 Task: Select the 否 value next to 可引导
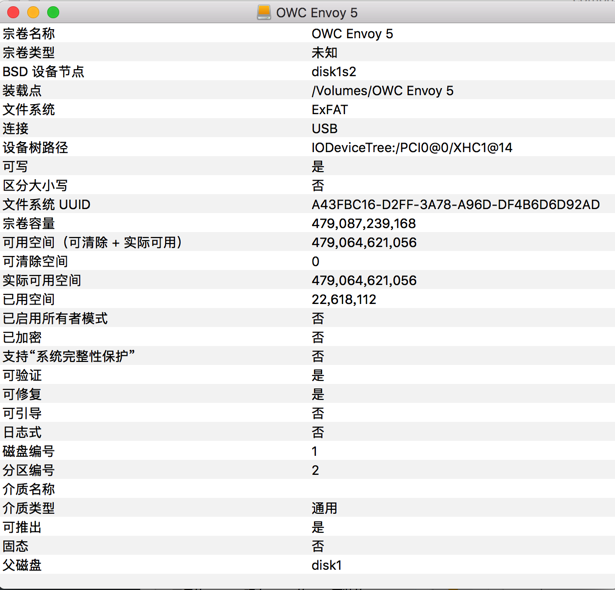(x=318, y=413)
